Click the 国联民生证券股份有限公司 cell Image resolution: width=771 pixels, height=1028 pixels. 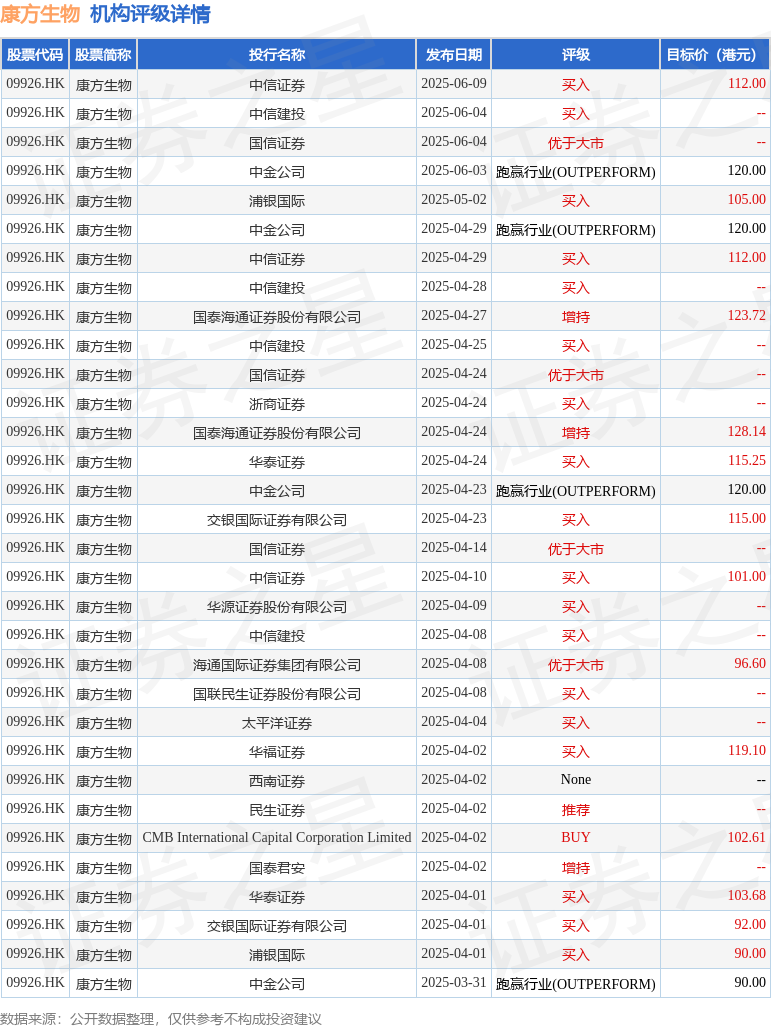[x=277, y=694]
